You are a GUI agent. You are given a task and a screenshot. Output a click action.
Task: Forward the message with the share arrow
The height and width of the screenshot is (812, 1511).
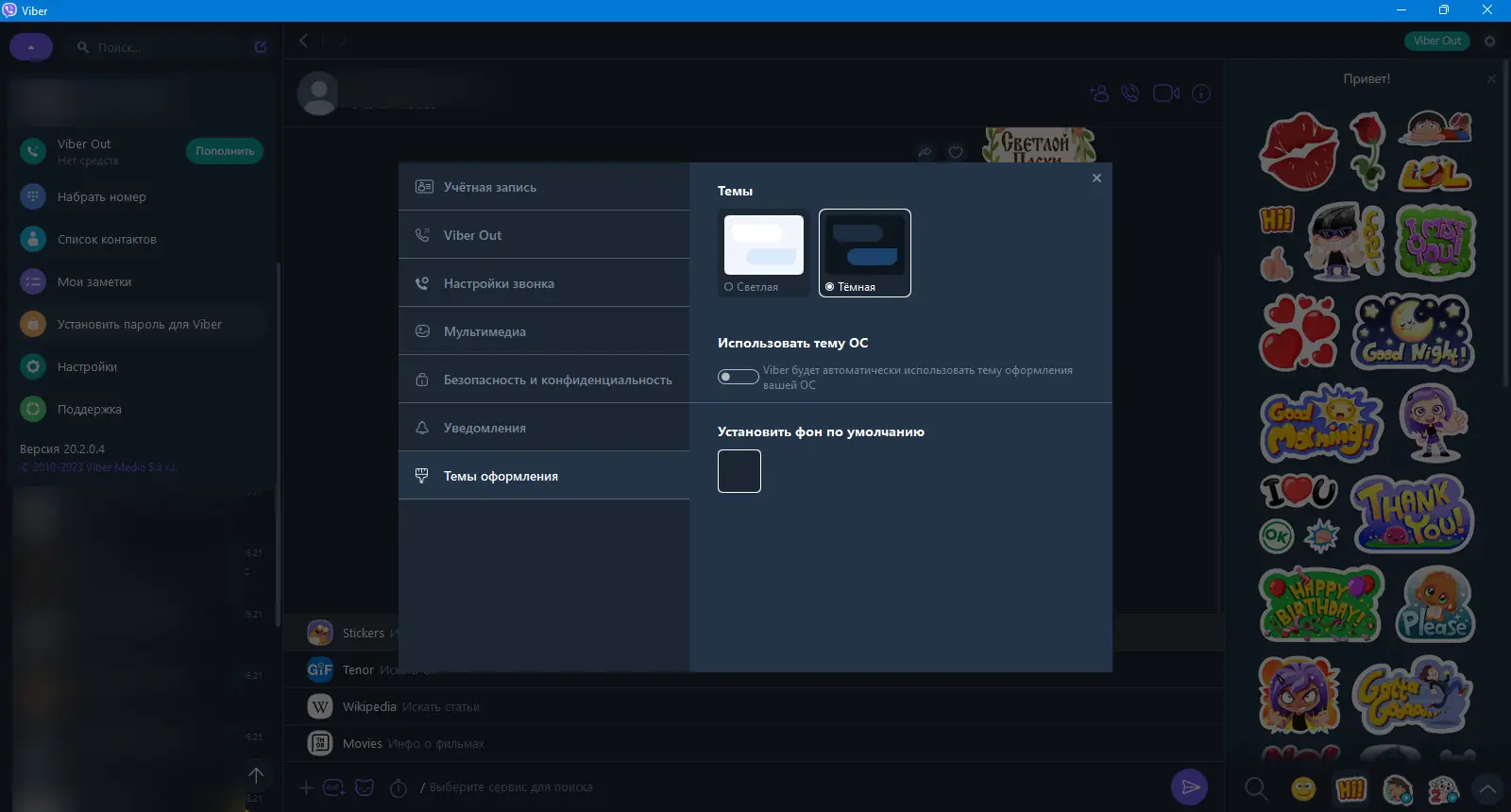point(925,152)
